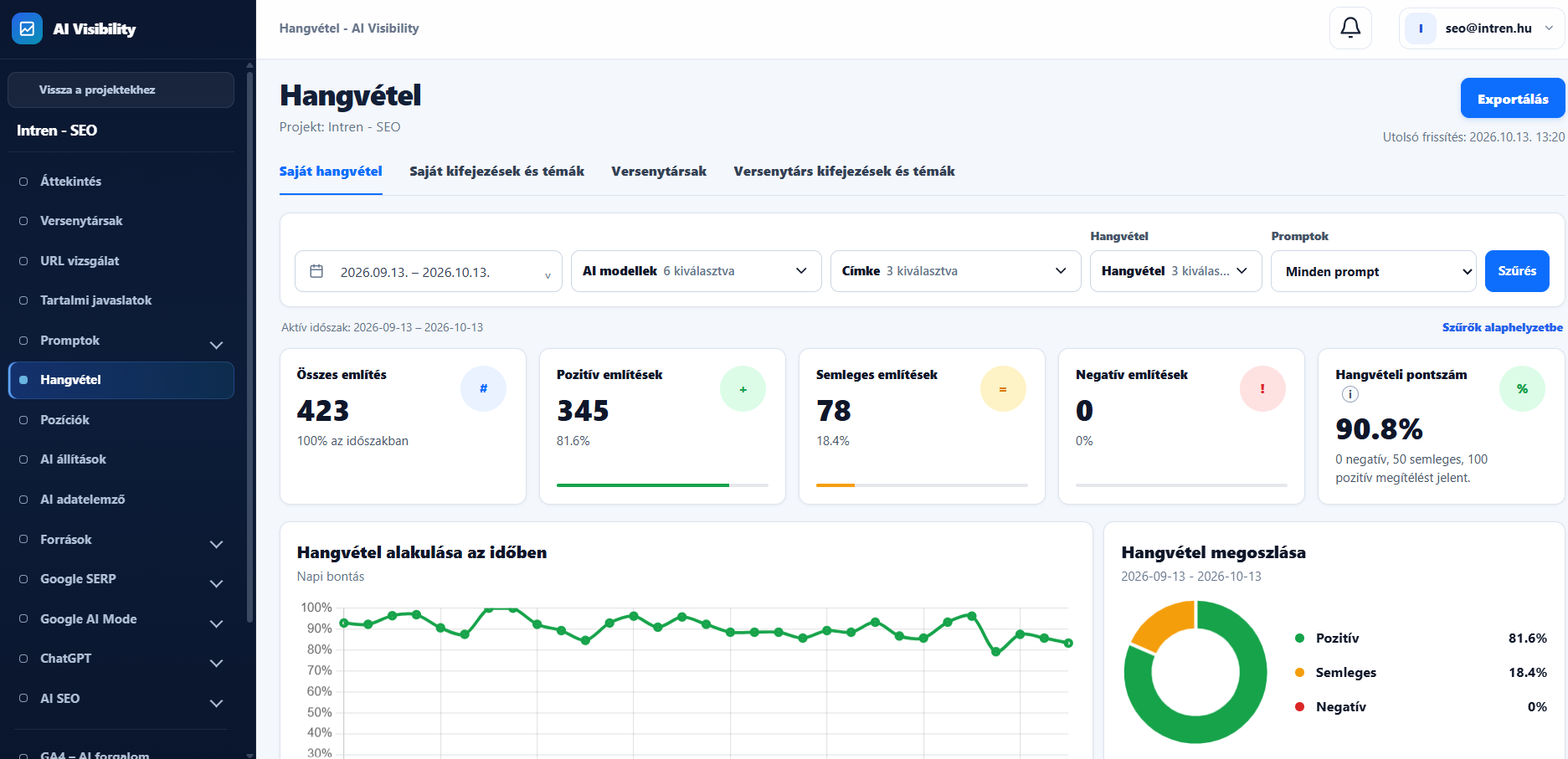Open Tartalmi javaslatok in the sidebar
Screen dimensions: 1568x759
point(121,300)
